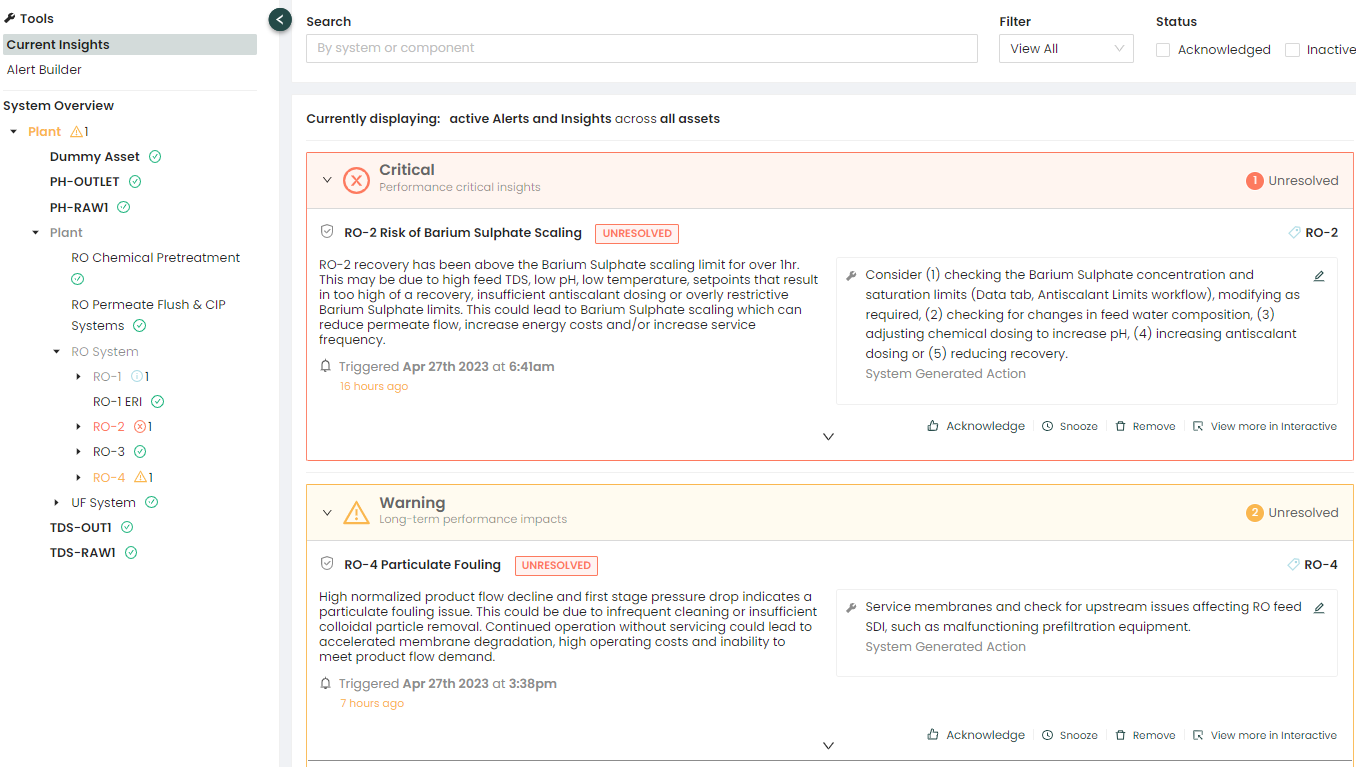Collapse the sidebar with the arrow button

pyautogui.click(x=280, y=19)
